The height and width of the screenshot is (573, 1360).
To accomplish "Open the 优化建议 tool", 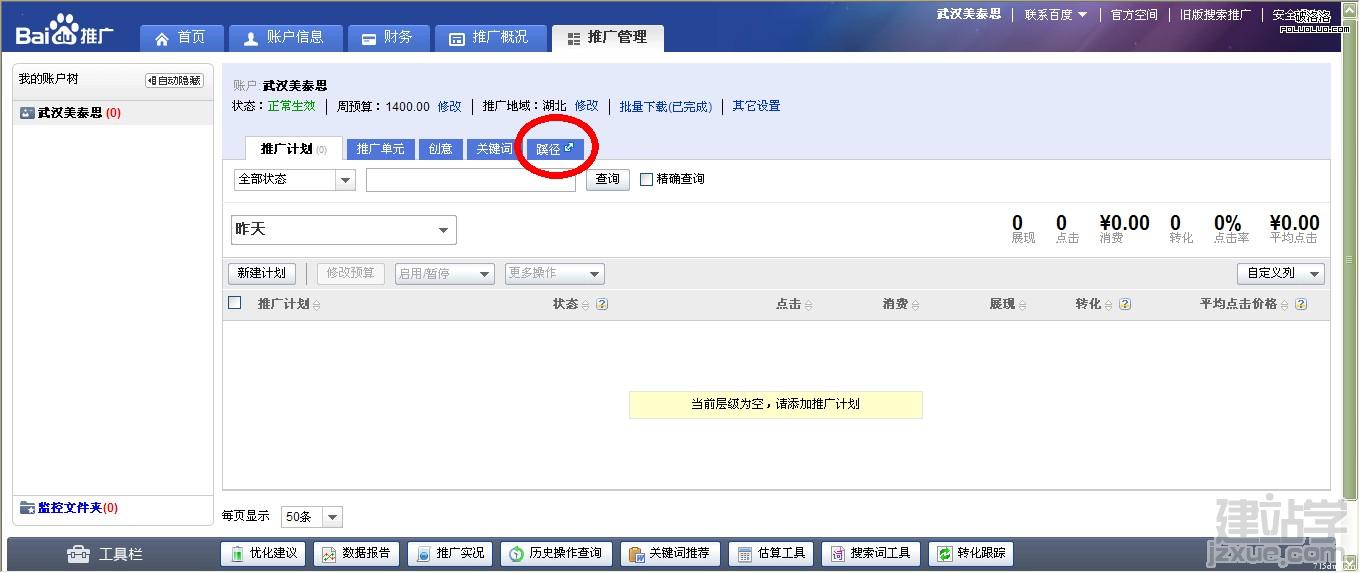I will 264,553.
